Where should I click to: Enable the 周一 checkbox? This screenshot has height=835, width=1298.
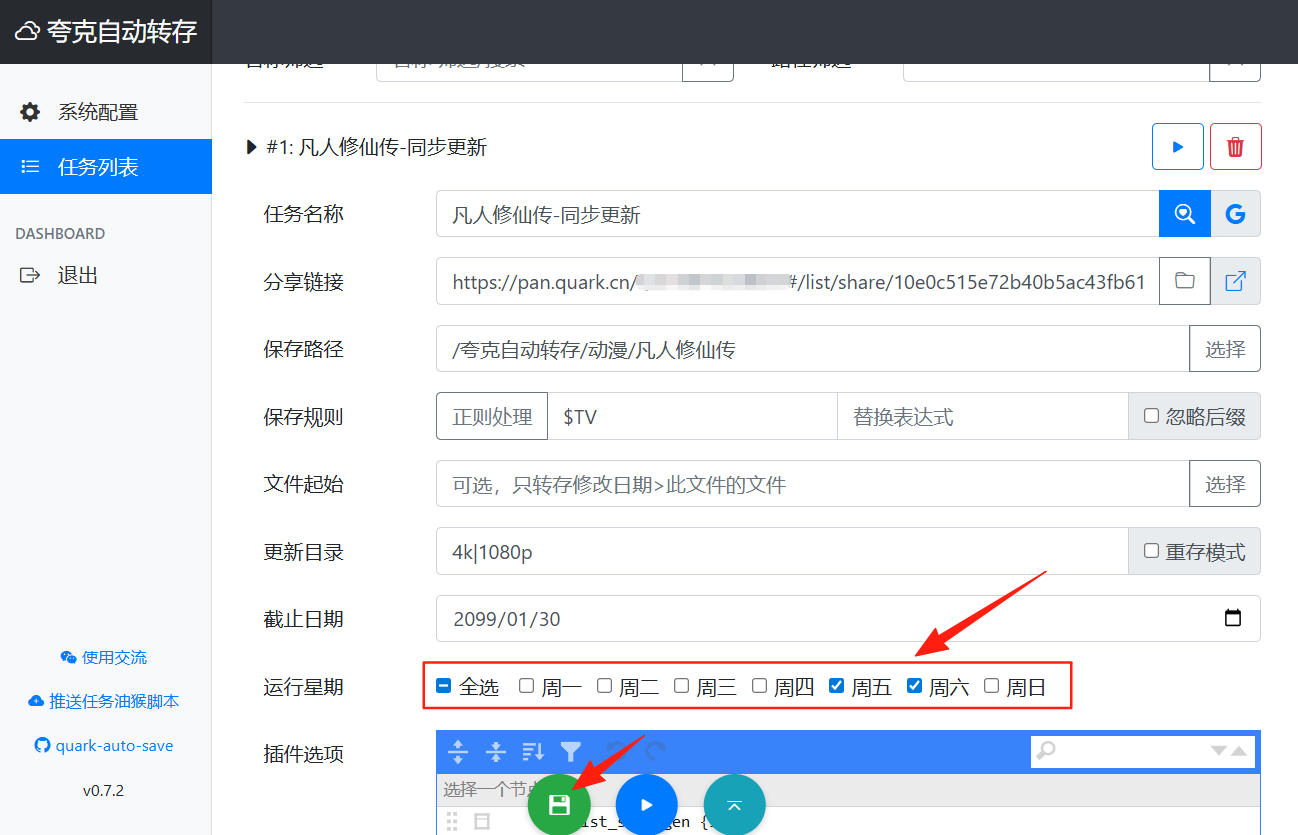point(527,686)
